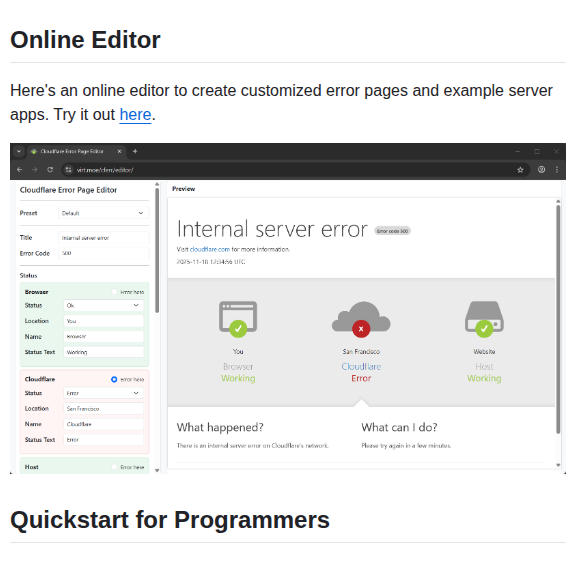This screenshot has width=569, height=561.
Task: Click the tab search chevron in browser
Action: (x=19, y=151)
